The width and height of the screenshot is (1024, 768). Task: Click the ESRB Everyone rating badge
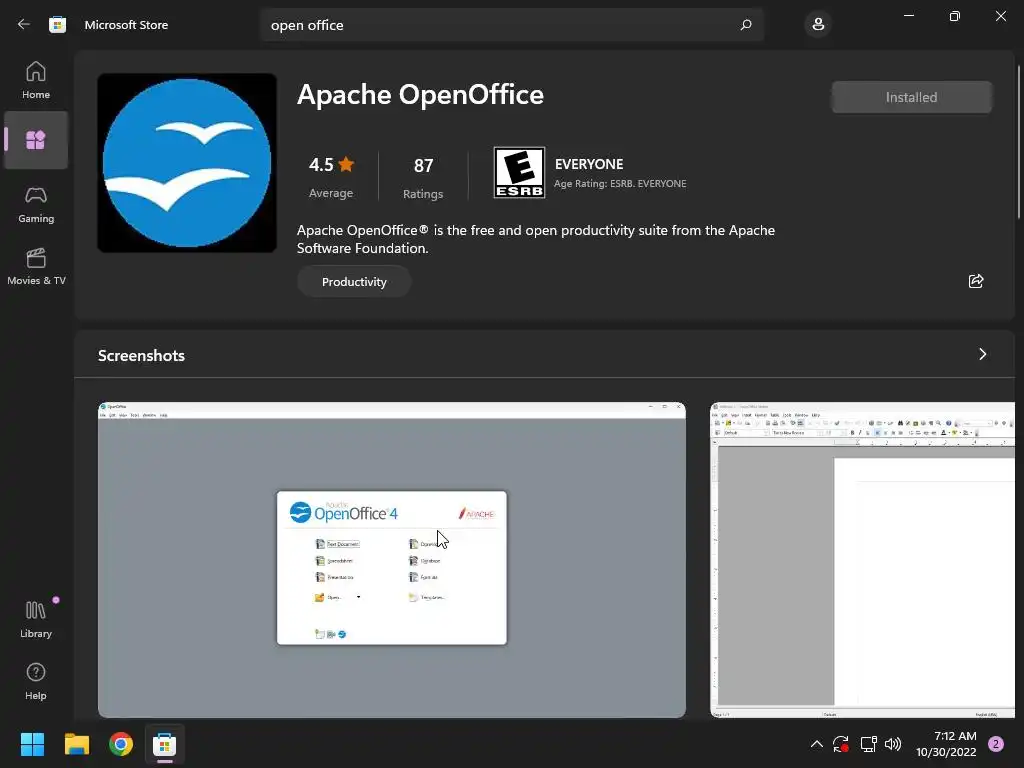[519, 172]
